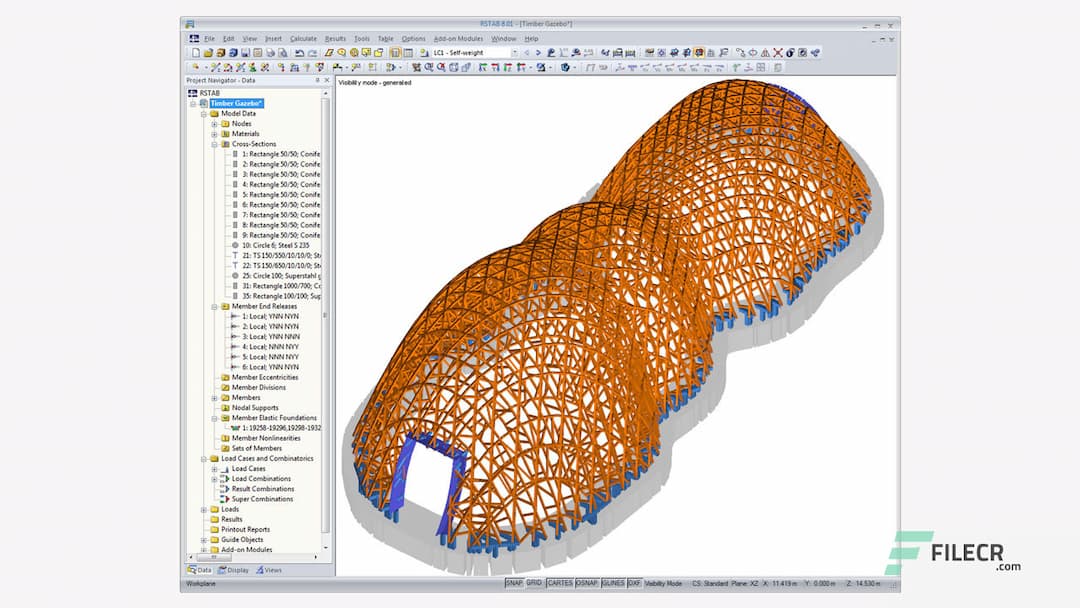Select the Save icon in the toolbar
The height and width of the screenshot is (608, 1080).
[245, 51]
